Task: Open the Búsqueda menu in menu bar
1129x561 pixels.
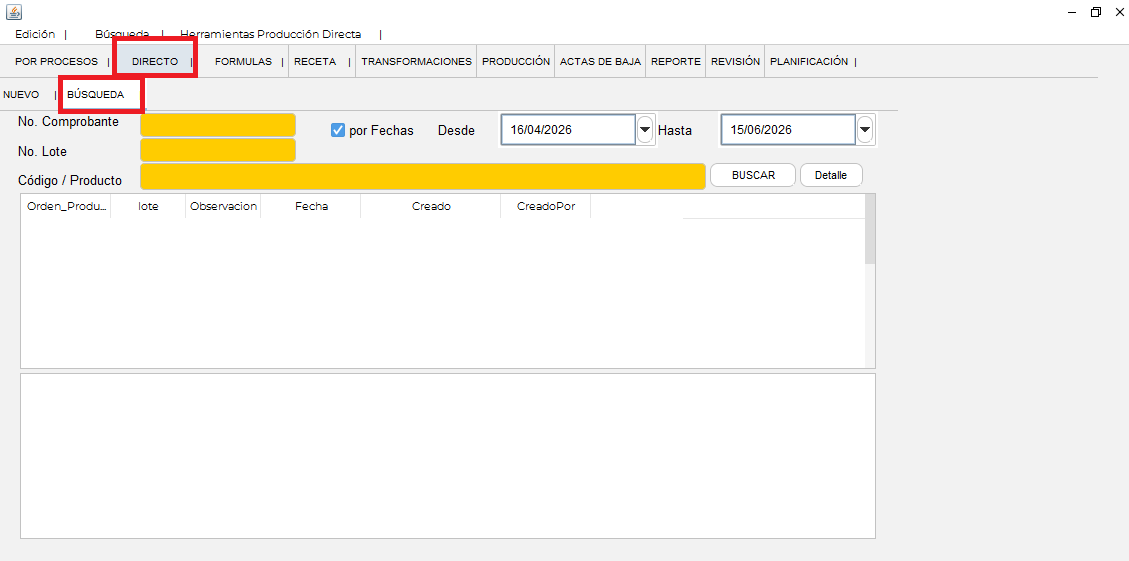Action: point(122,34)
